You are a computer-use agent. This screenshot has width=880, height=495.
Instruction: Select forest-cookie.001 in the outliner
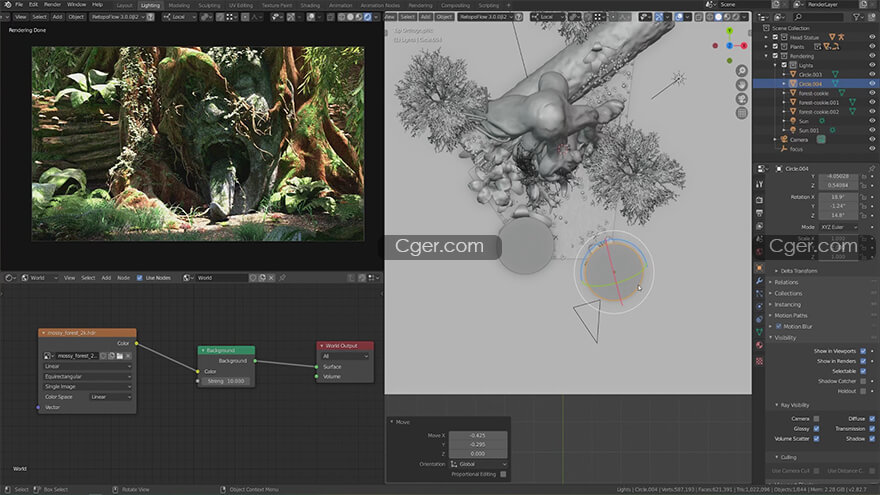pos(819,102)
